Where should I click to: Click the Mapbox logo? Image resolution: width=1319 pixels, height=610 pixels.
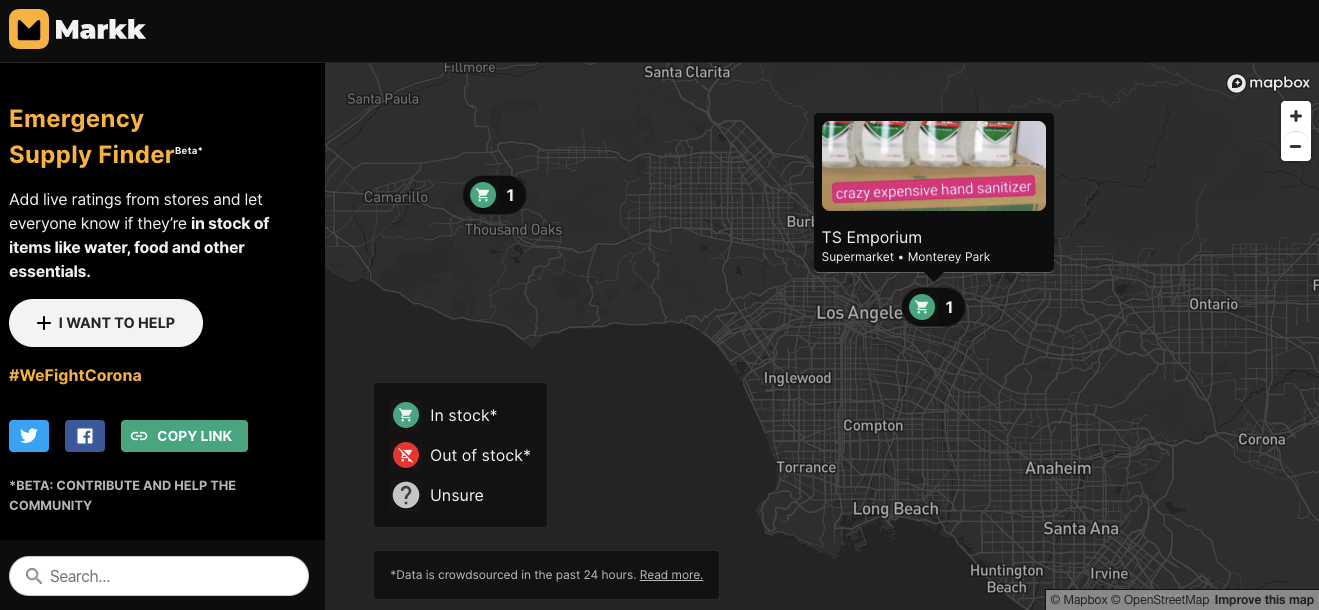[x=1268, y=83]
